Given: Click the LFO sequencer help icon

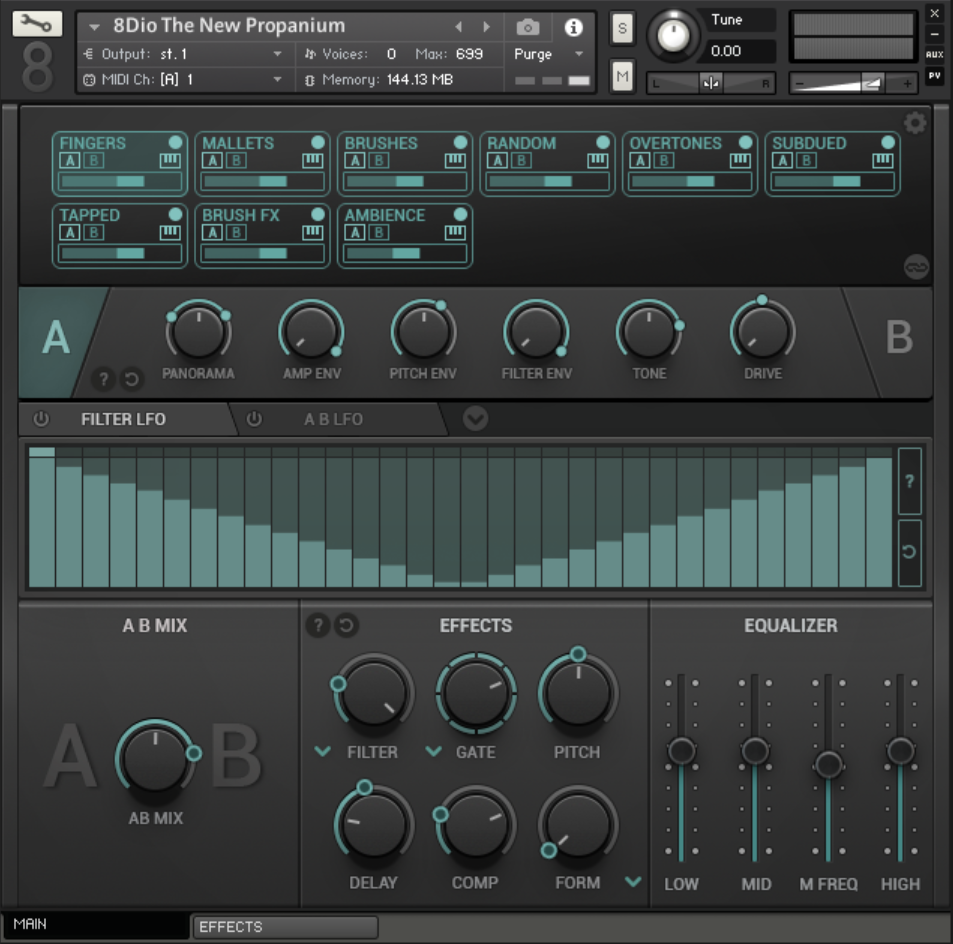Looking at the screenshot, I should point(909,481).
